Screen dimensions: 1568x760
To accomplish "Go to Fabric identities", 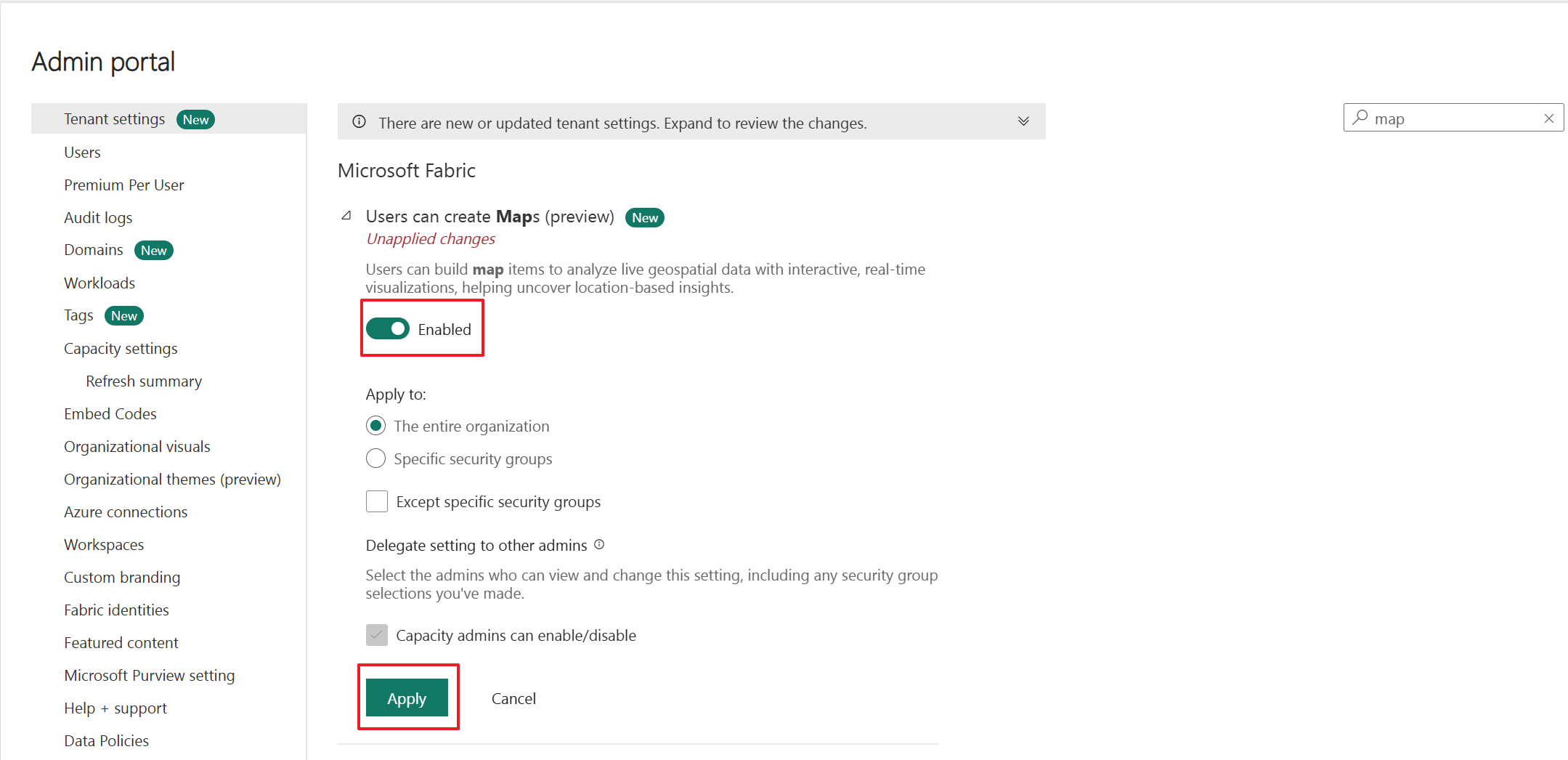I will [x=116, y=610].
